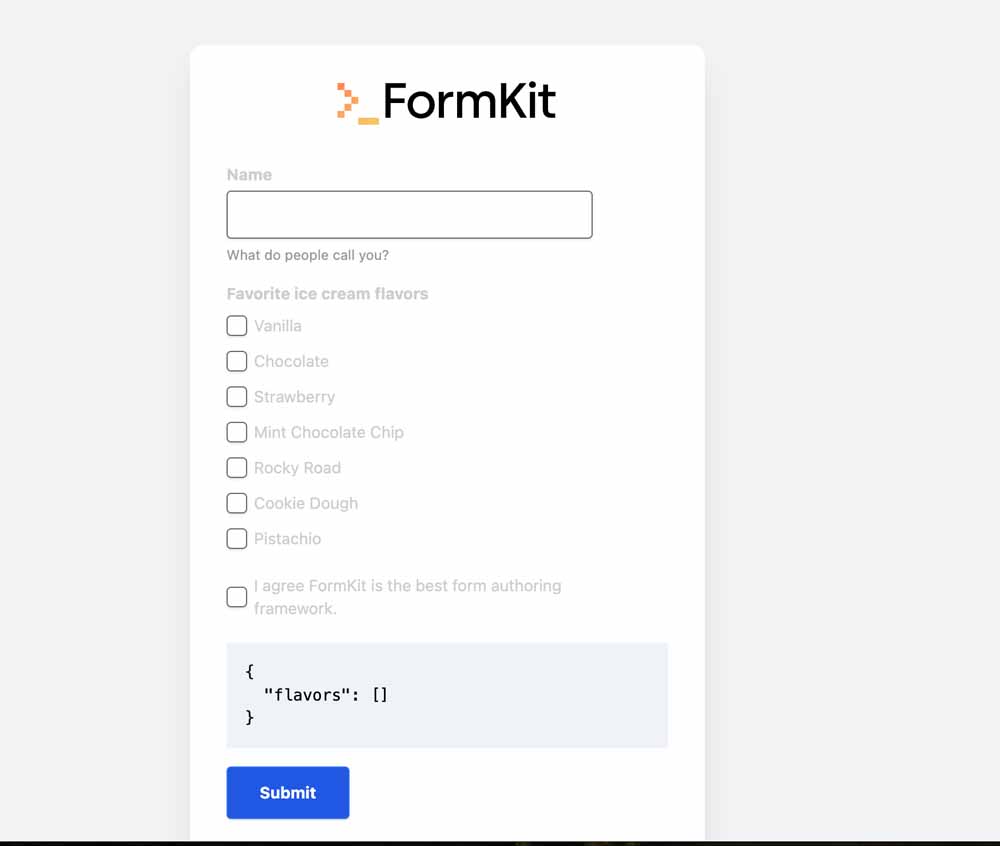Check the Pistachio flavor box
The width and height of the screenshot is (1000, 846).
click(x=236, y=538)
